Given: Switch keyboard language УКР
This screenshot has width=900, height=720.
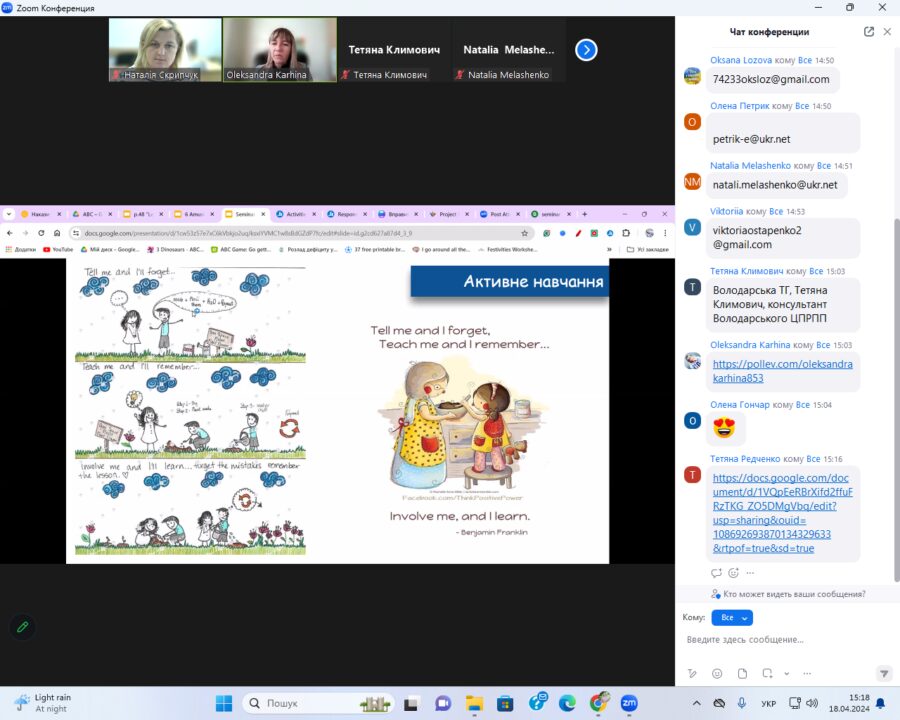Looking at the screenshot, I should tap(768, 703).
